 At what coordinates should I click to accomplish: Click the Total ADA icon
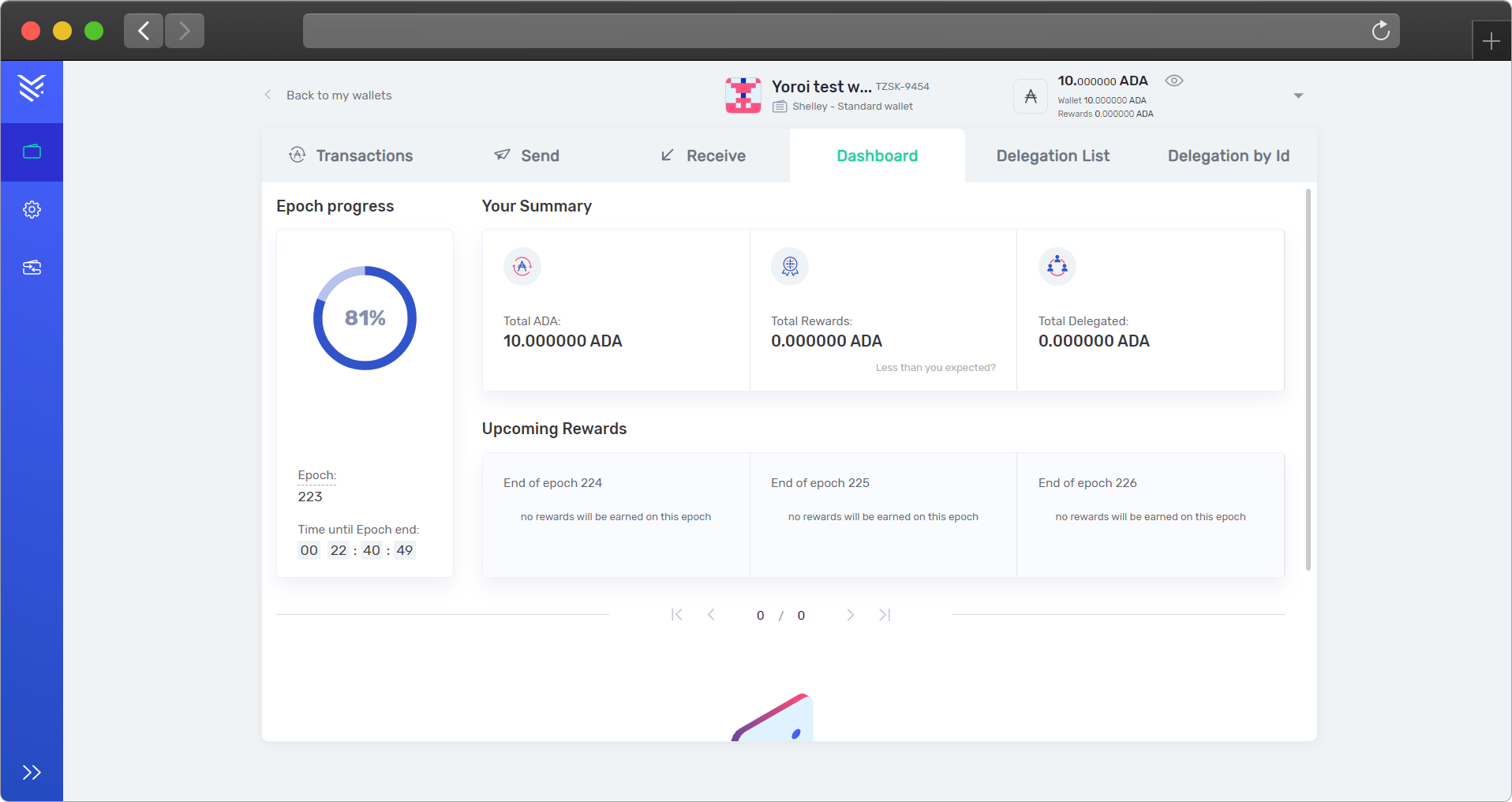[522, 267]
